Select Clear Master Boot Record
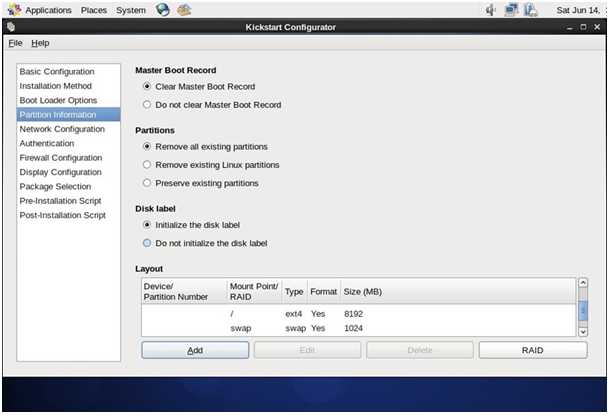Screen dimensions: 613x418 [147, 86]
